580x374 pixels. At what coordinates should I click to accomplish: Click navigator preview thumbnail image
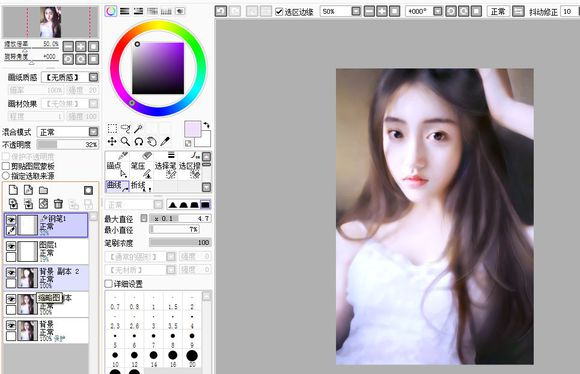50,22
